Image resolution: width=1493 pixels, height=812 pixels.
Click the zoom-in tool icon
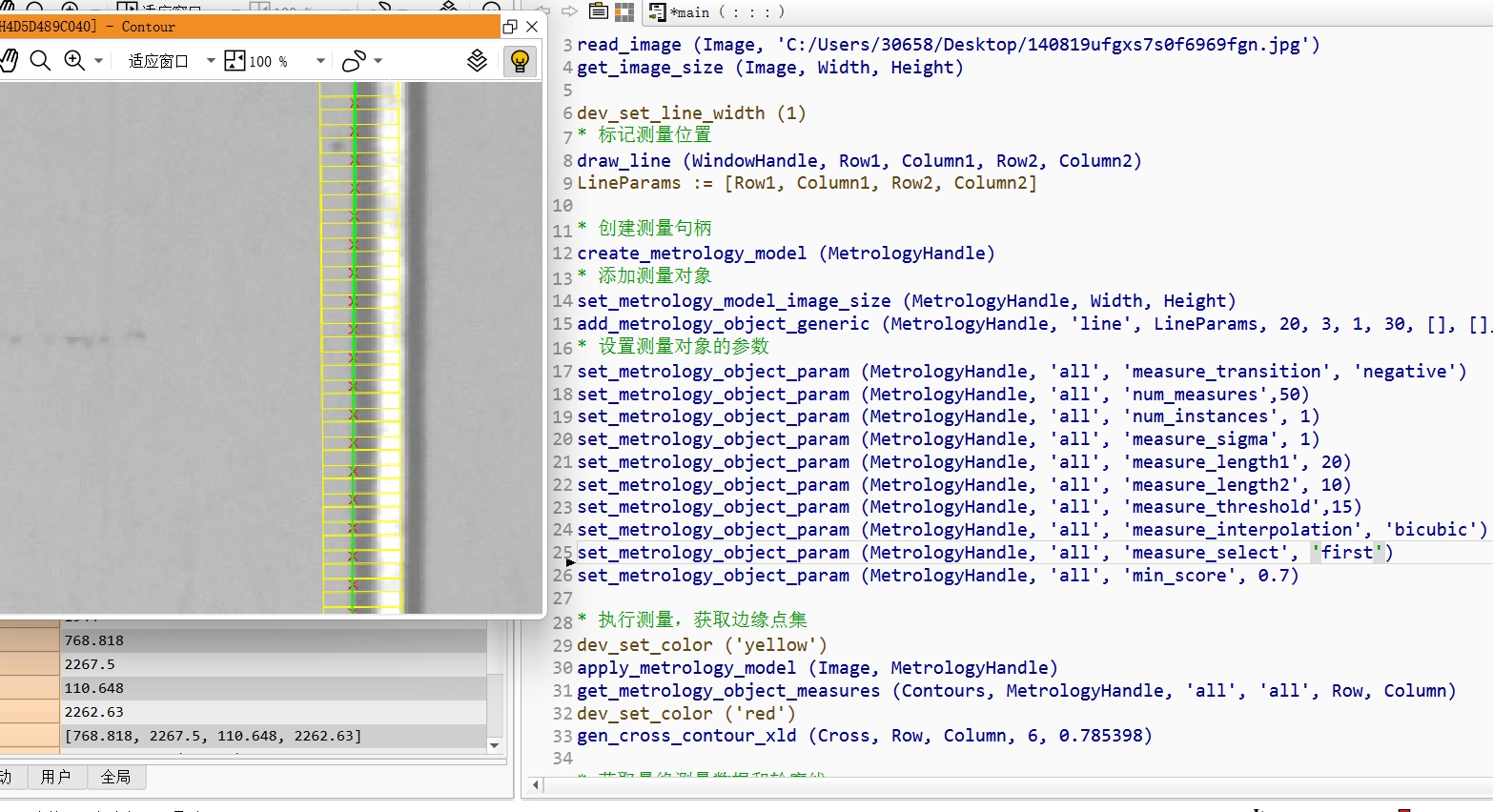(74, 60)
